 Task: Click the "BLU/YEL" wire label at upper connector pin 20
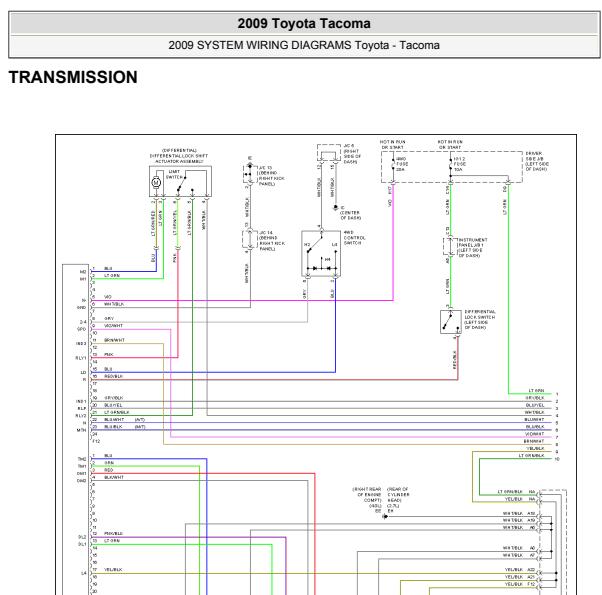113,405
